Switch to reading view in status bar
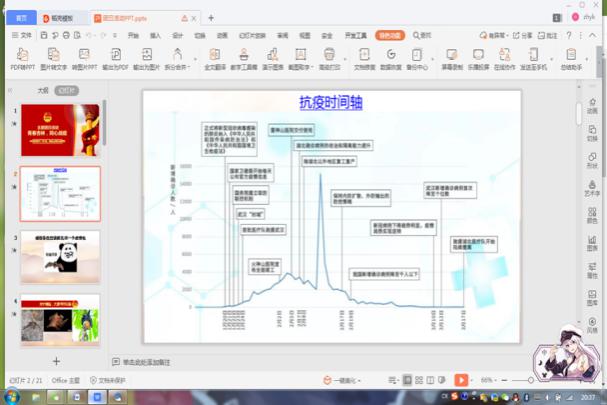 (x=430, y=380)
